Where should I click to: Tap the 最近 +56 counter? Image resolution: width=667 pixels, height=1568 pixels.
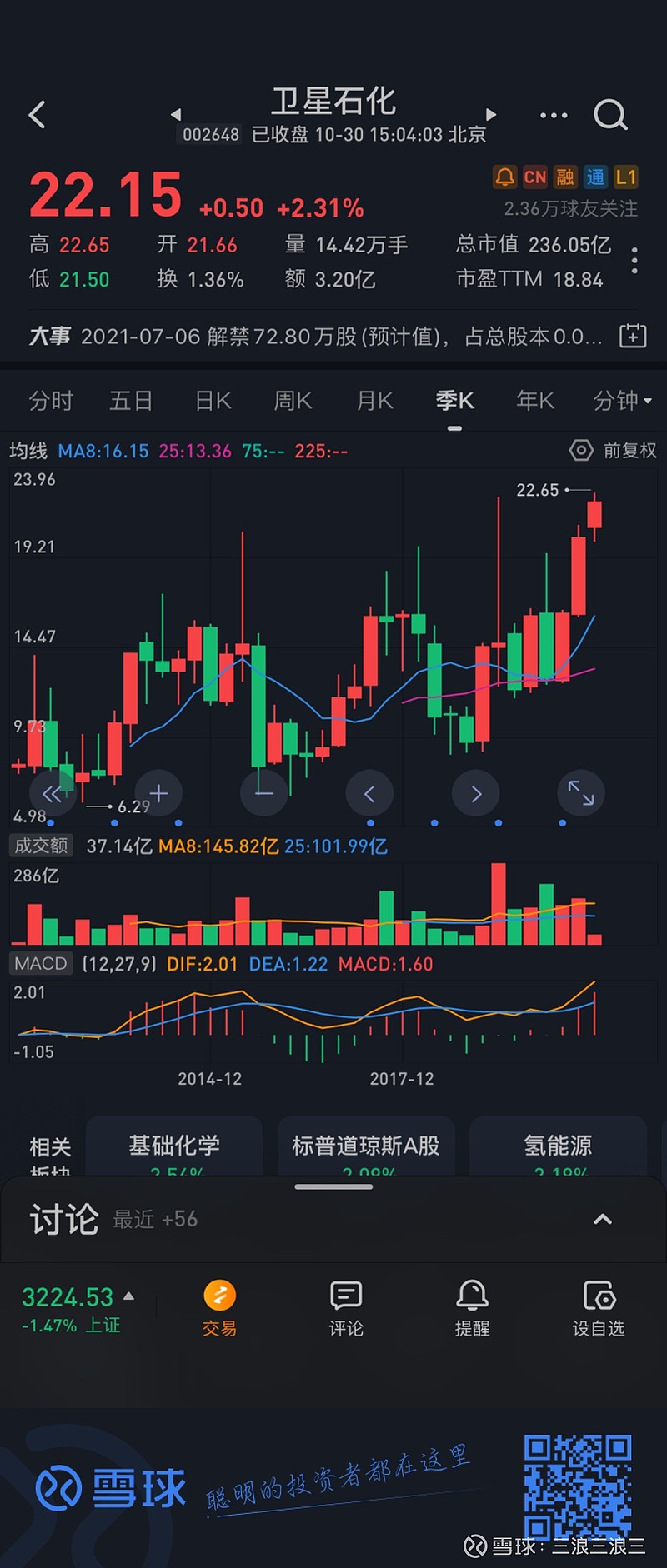(155, 1220)
